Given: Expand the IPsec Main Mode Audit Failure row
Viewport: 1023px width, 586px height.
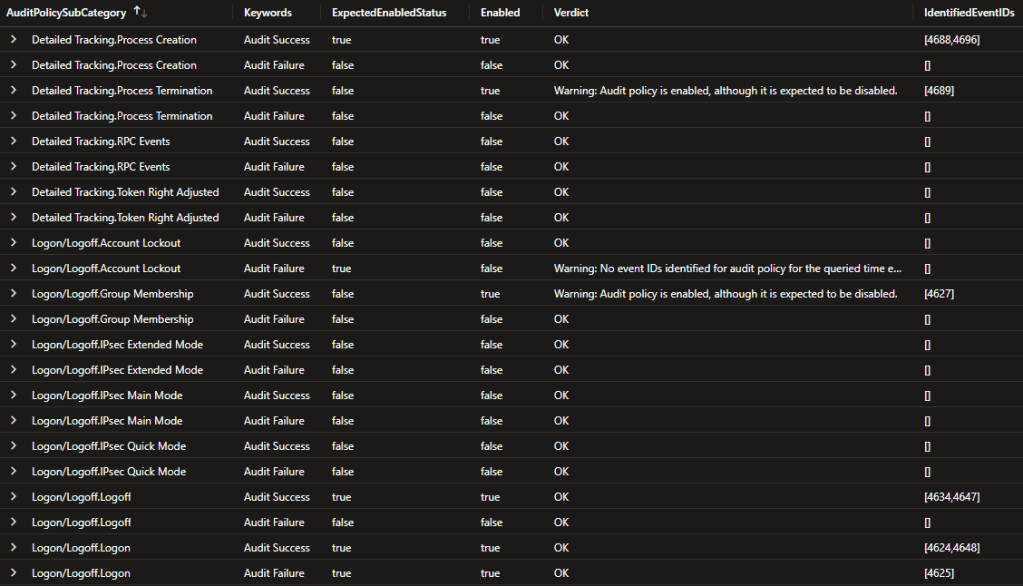Looking at the screenshot, I should (x=13, y=420).
